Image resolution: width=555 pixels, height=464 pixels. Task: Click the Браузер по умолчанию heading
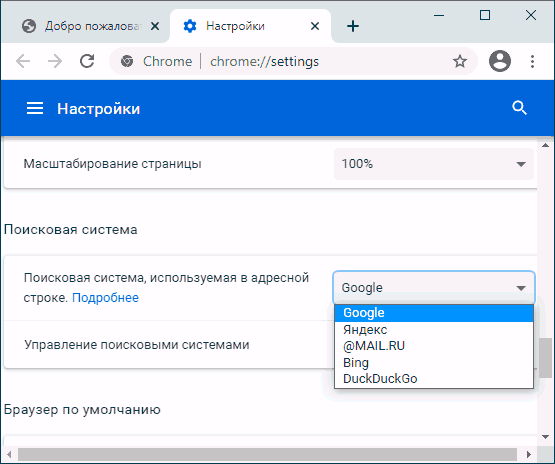click(x=82, y=409)
